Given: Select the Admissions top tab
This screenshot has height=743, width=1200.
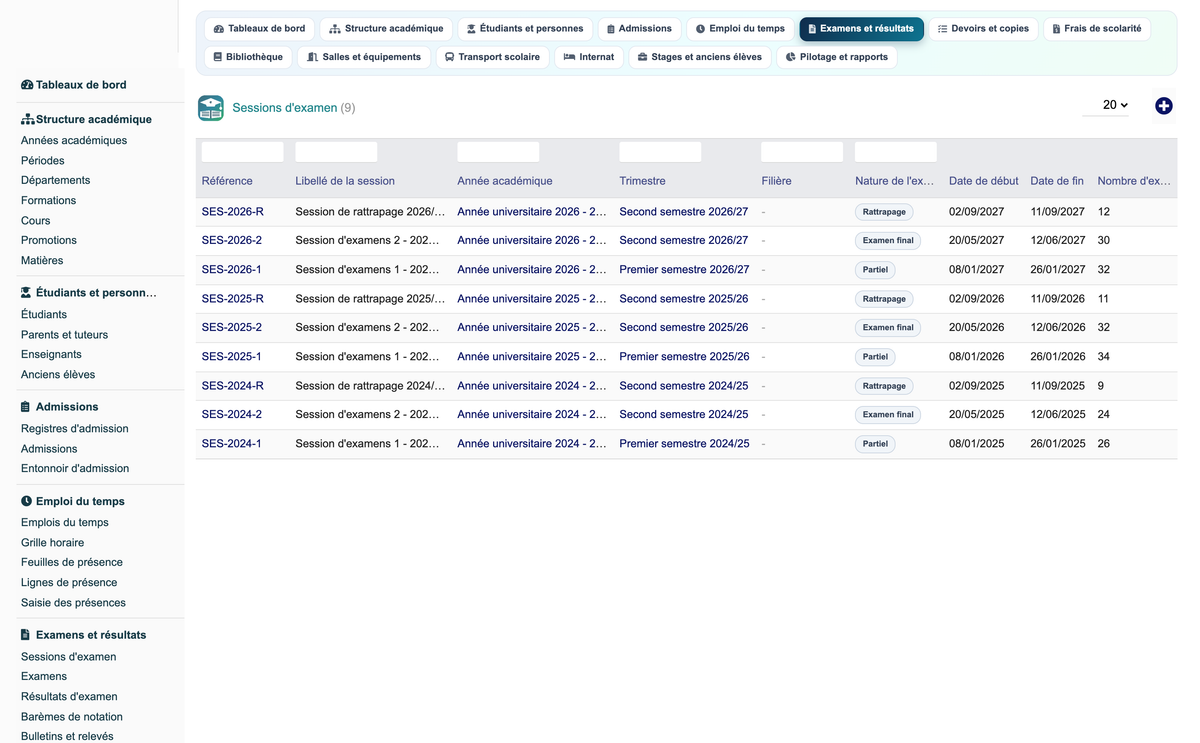Looking at the screenshot, I should pyautogui.click(x=639, y=29).
